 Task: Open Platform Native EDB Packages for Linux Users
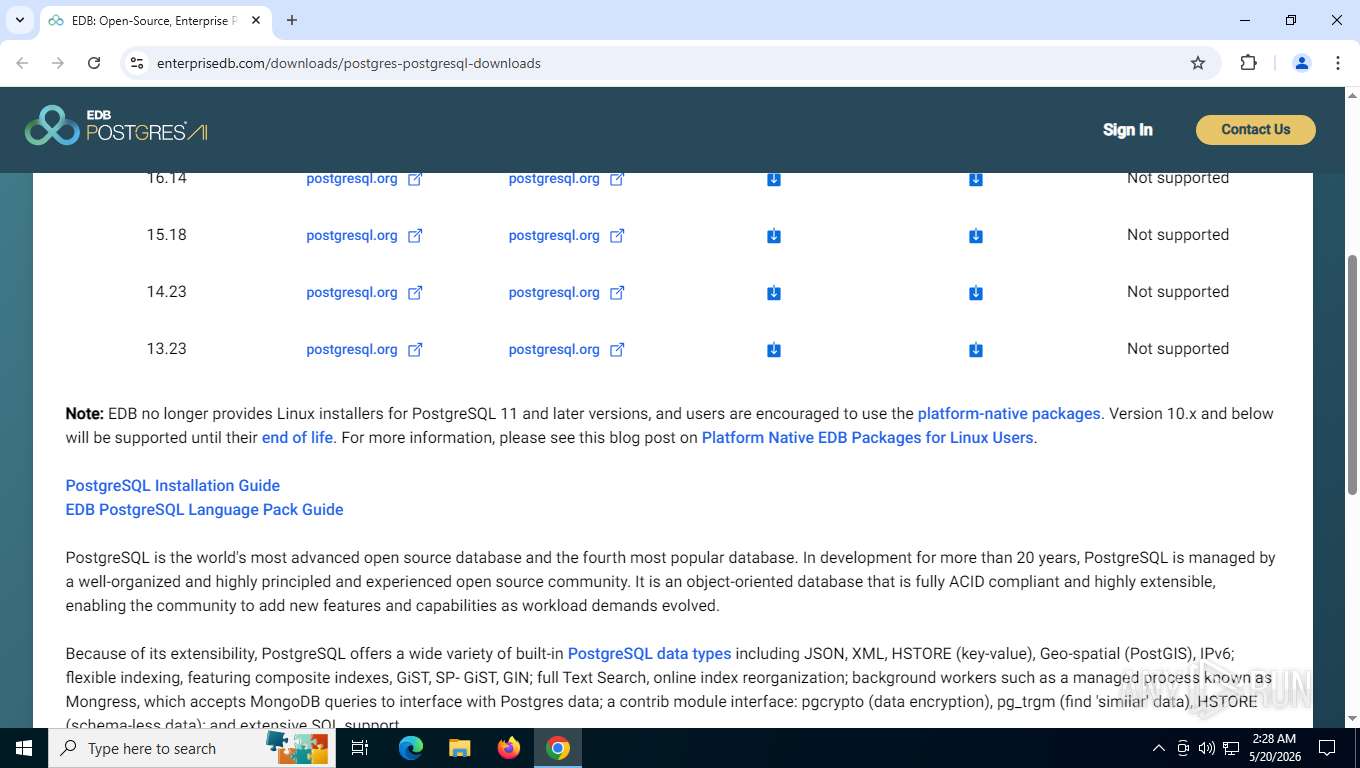coord(867,438)
